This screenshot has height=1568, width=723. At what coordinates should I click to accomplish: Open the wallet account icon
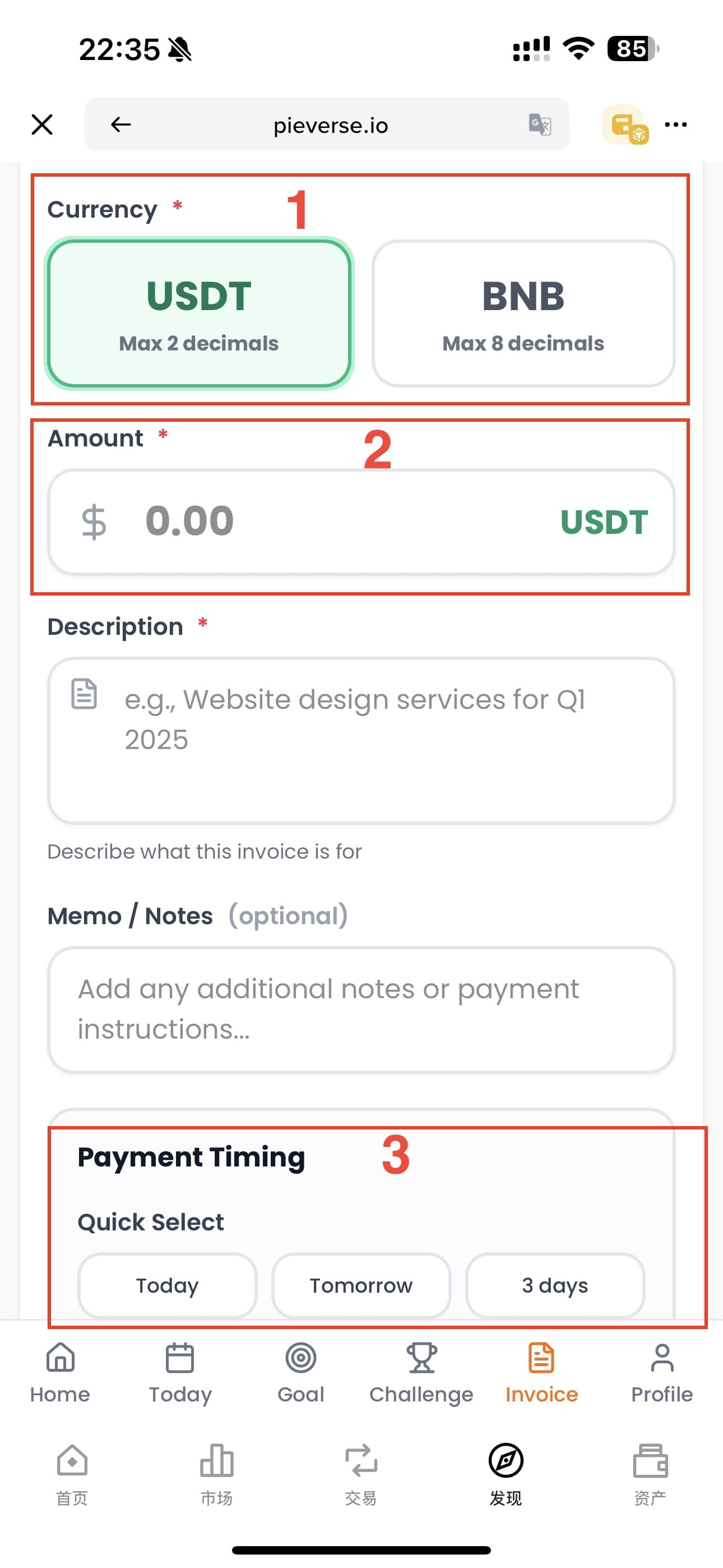(624, 125)
